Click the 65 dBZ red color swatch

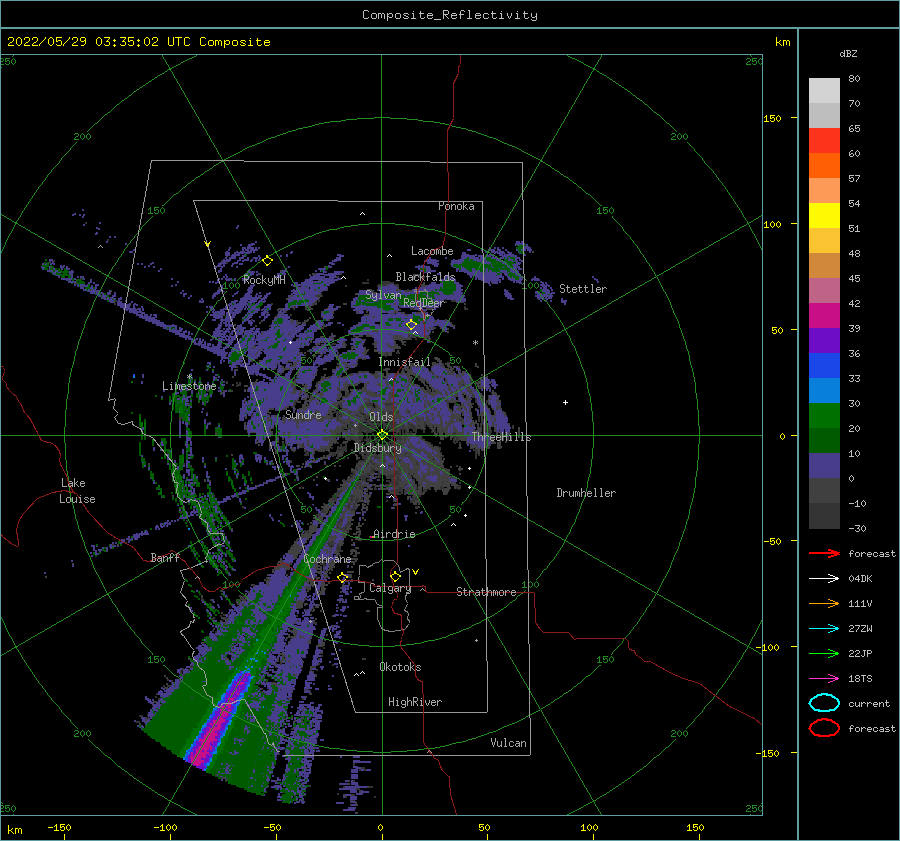click(x=824, y=140)
